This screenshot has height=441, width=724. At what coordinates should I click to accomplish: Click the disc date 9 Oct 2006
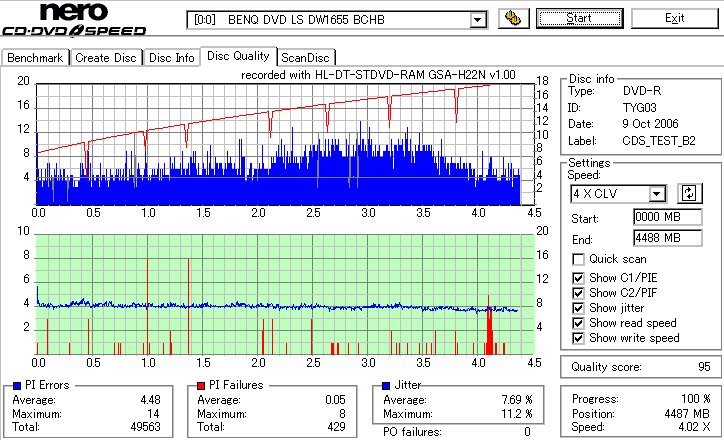coord(650,124)
